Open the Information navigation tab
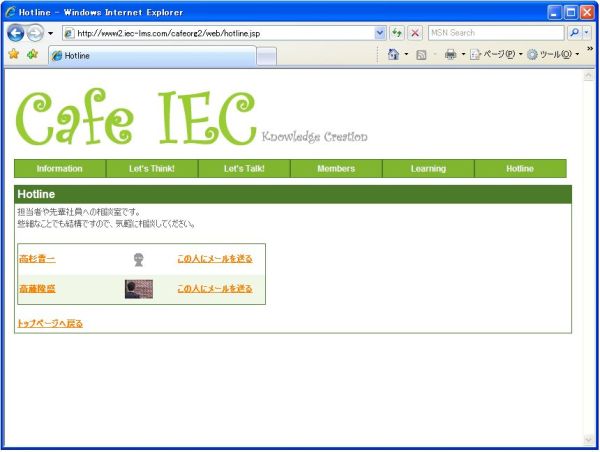Viewport: 600px width, 452px height. coord(60,169)
